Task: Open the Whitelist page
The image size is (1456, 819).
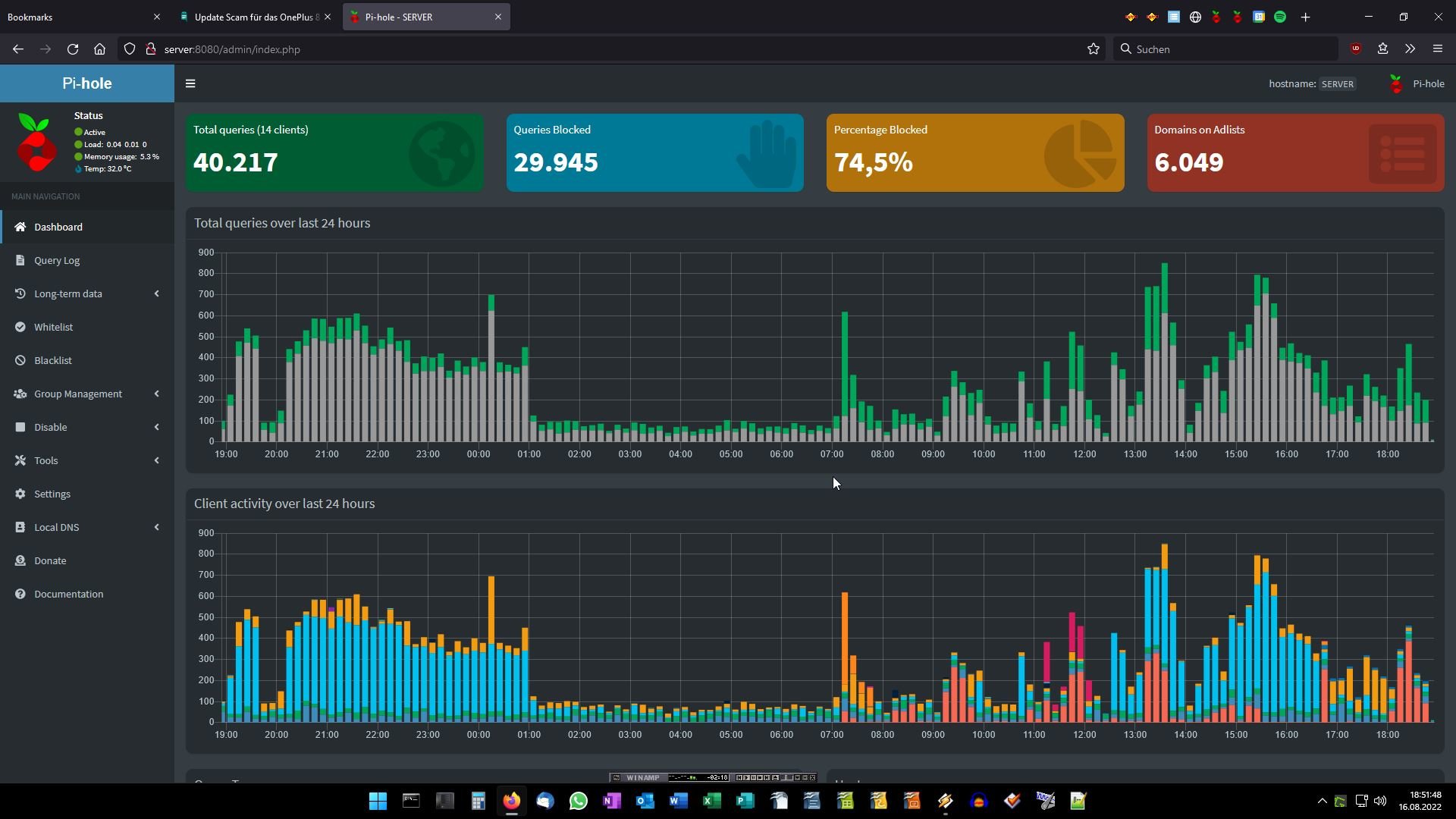Action: tap(87, 327)
